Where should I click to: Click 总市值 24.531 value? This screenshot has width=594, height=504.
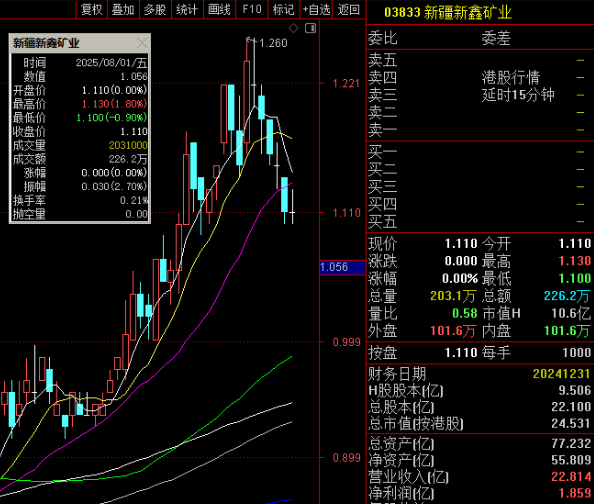[571, 424]
